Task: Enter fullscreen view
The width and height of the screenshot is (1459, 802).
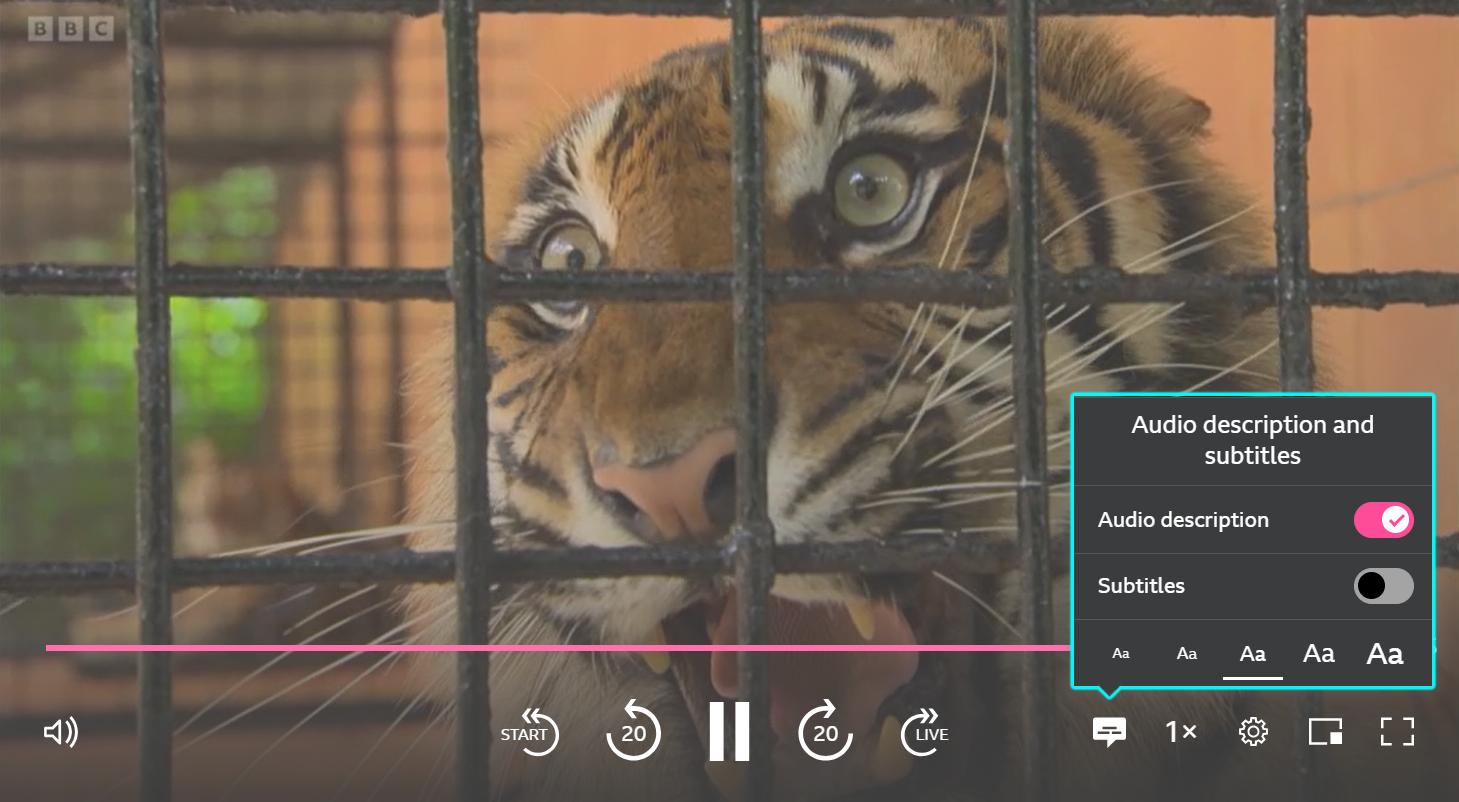Action: 1396,732
